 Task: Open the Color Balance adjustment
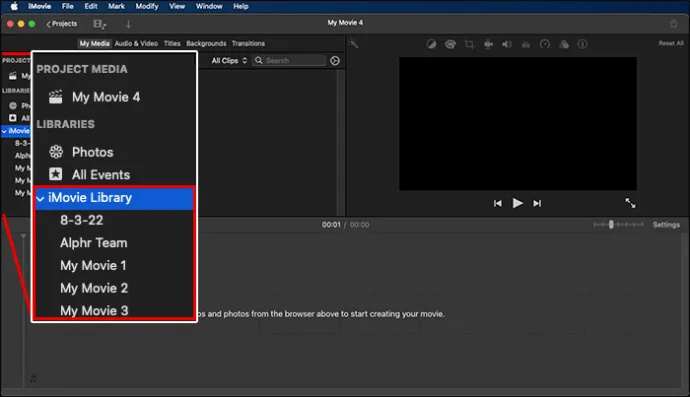pyautogui.click(x=431, y=44)
